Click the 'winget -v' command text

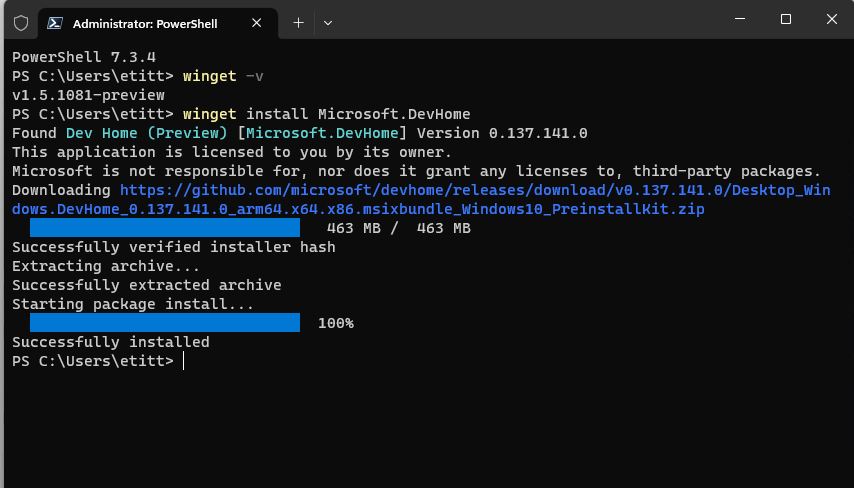click(223, 76)
